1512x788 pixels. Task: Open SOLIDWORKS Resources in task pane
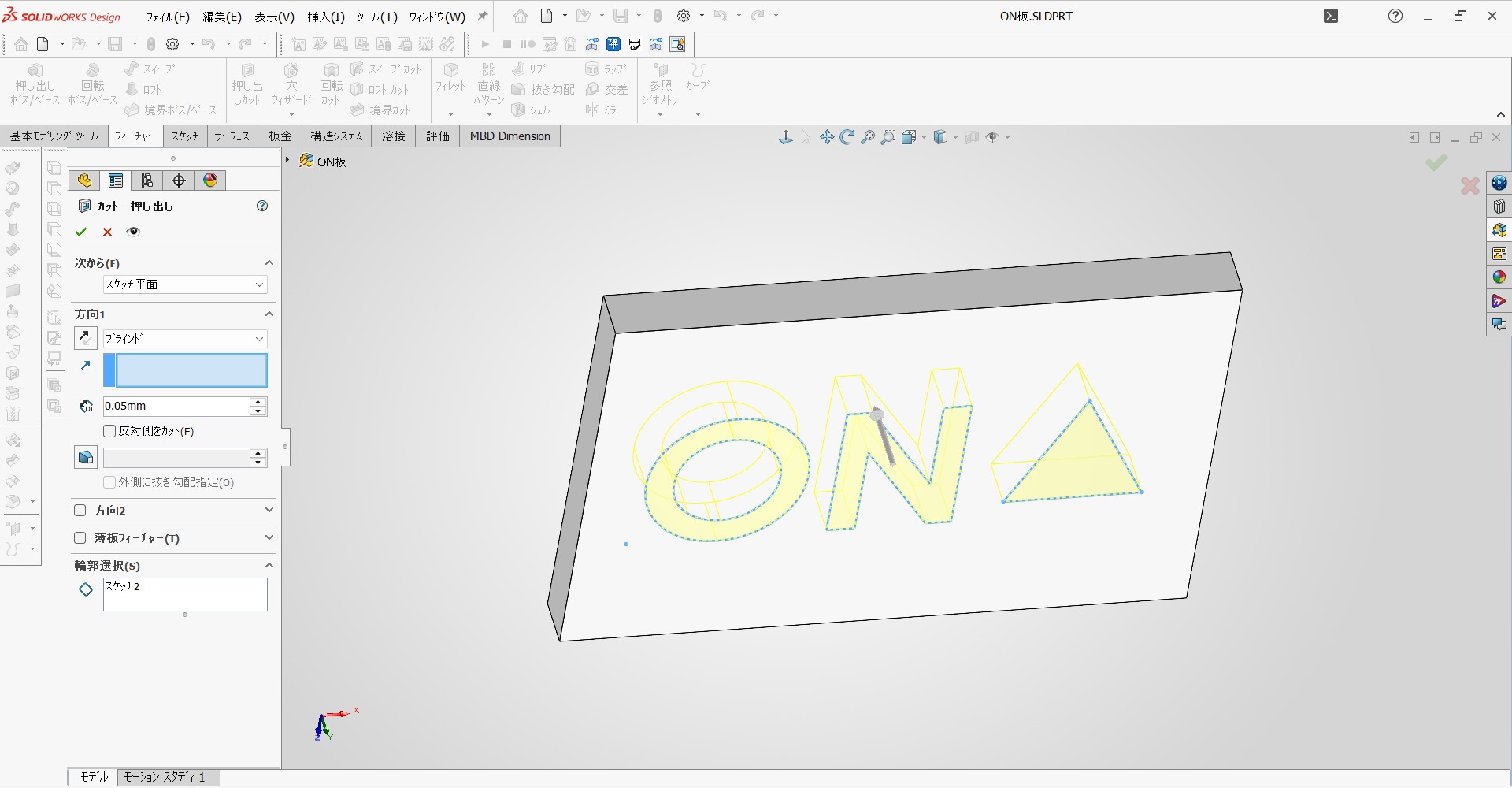click(1499, 183)
